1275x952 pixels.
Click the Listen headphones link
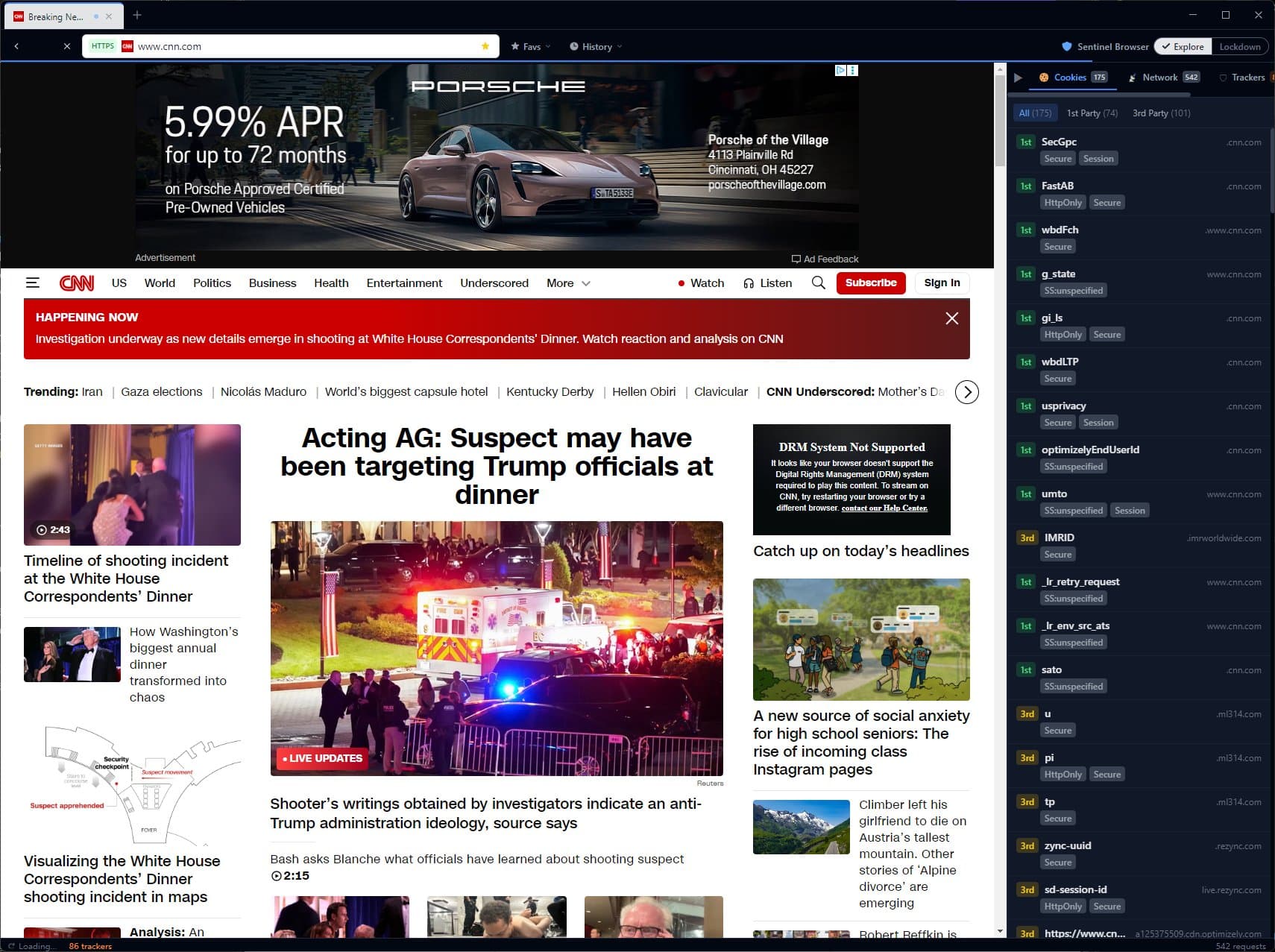point(768,283)
